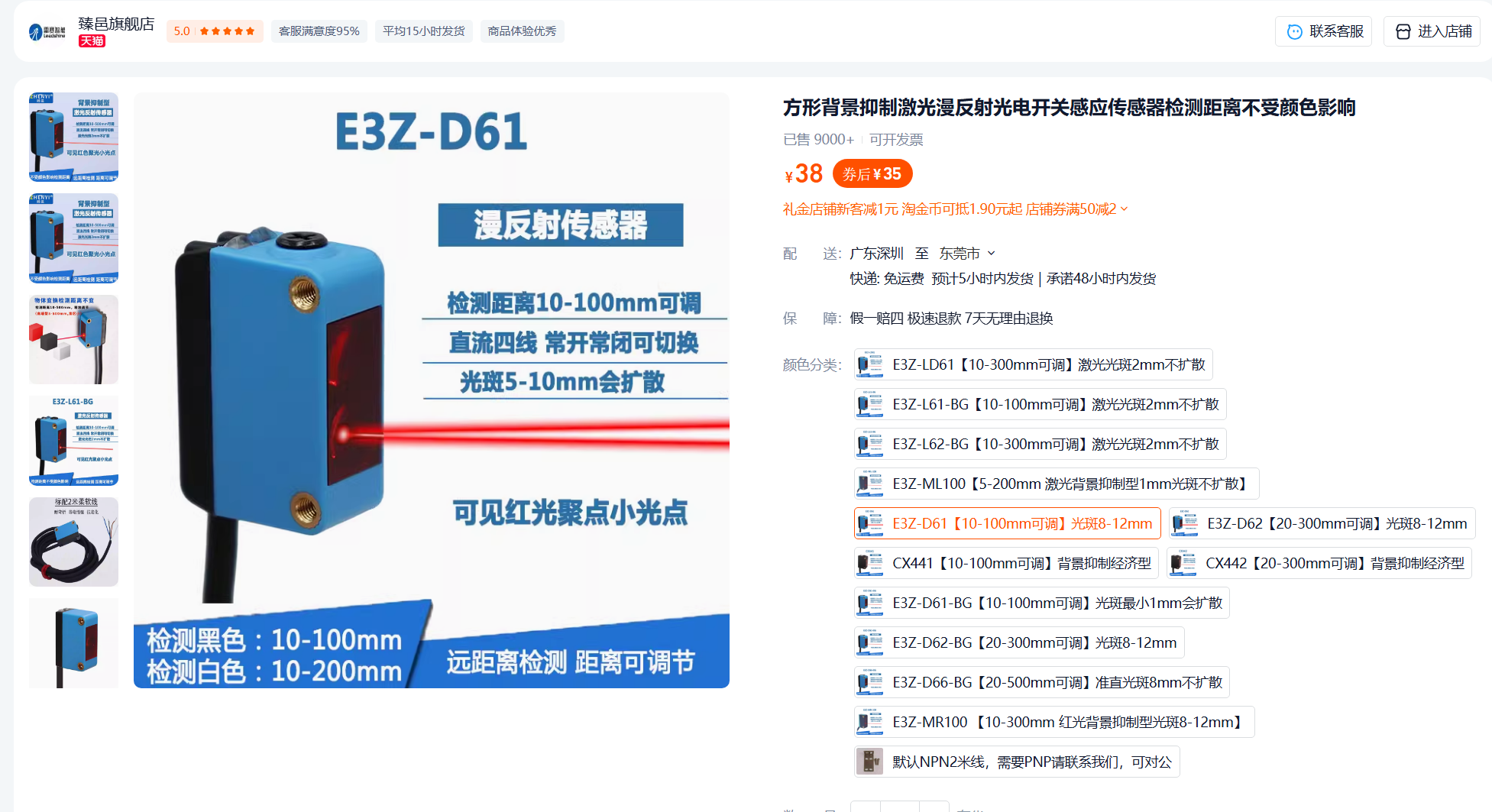This screenshot has width=1492, height=812.
Task: Click the 商品体验优秀 tag
Action: [522, 31]
